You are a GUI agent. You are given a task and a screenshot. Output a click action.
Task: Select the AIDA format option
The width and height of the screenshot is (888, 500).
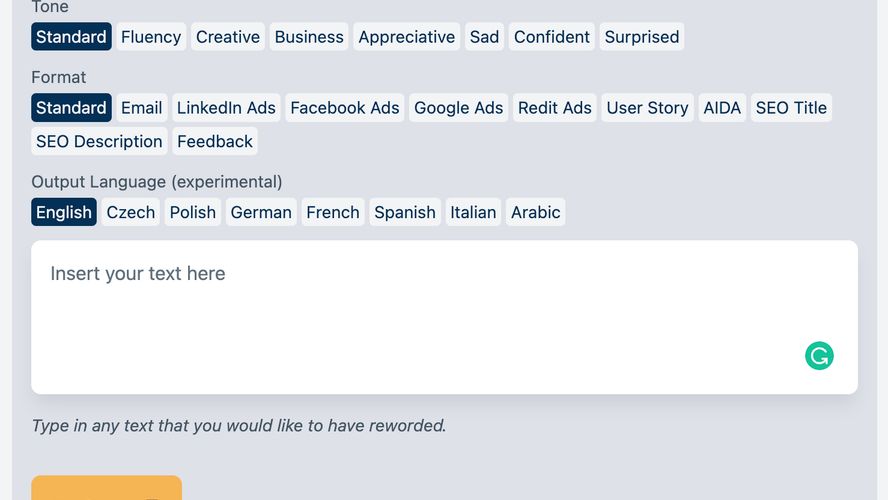tap(722, 108)
